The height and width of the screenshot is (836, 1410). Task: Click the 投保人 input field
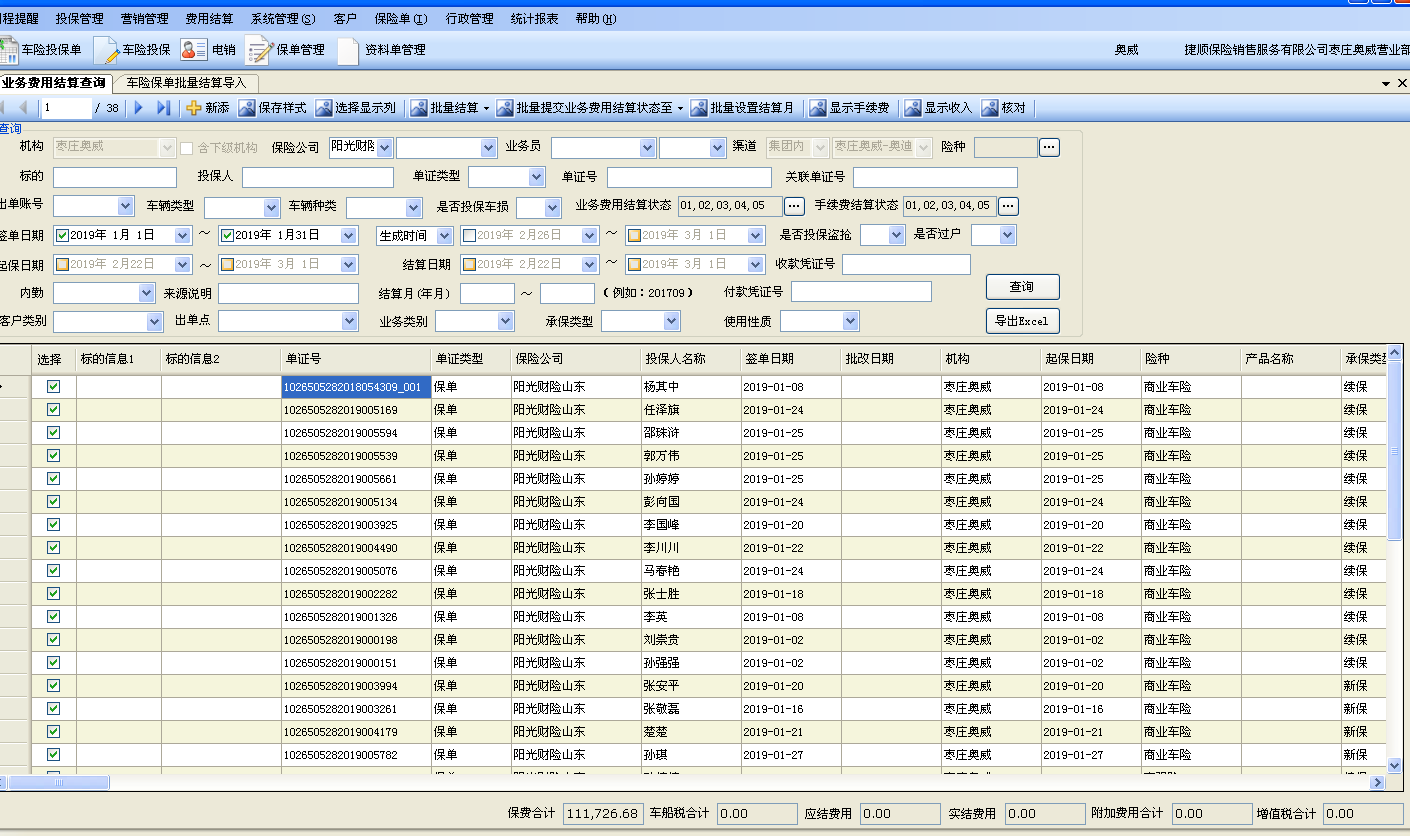pos(317,177)
